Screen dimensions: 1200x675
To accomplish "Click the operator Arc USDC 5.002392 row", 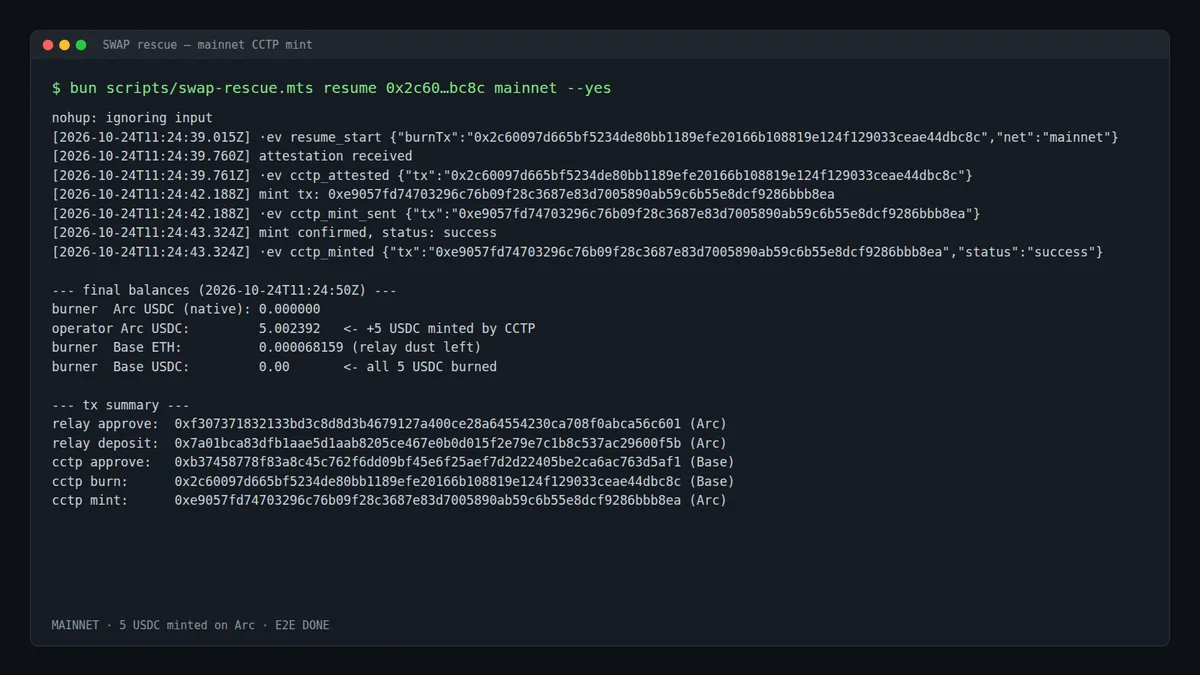I will [x=293, y=328].
